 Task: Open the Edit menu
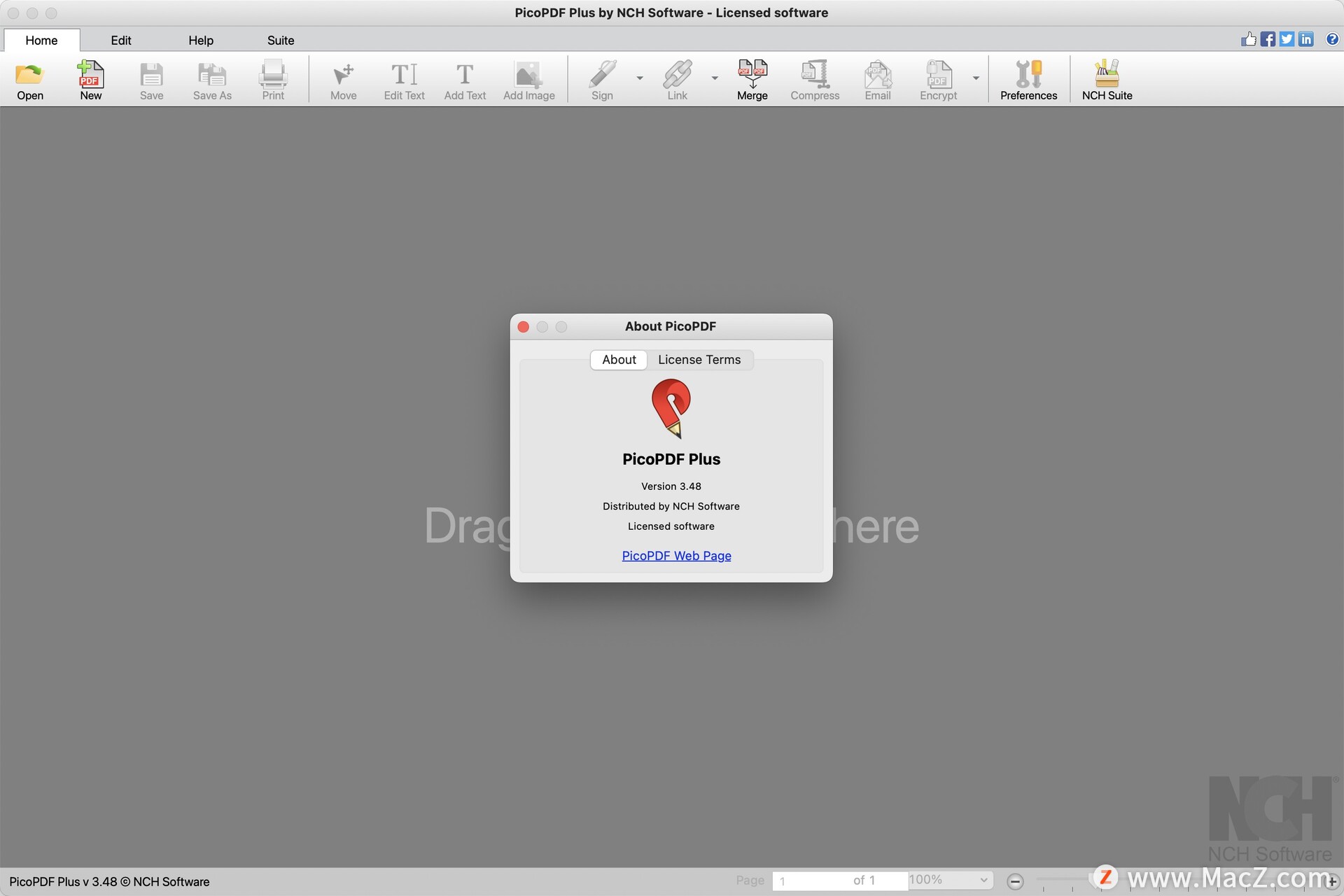[x=120, y=40]
